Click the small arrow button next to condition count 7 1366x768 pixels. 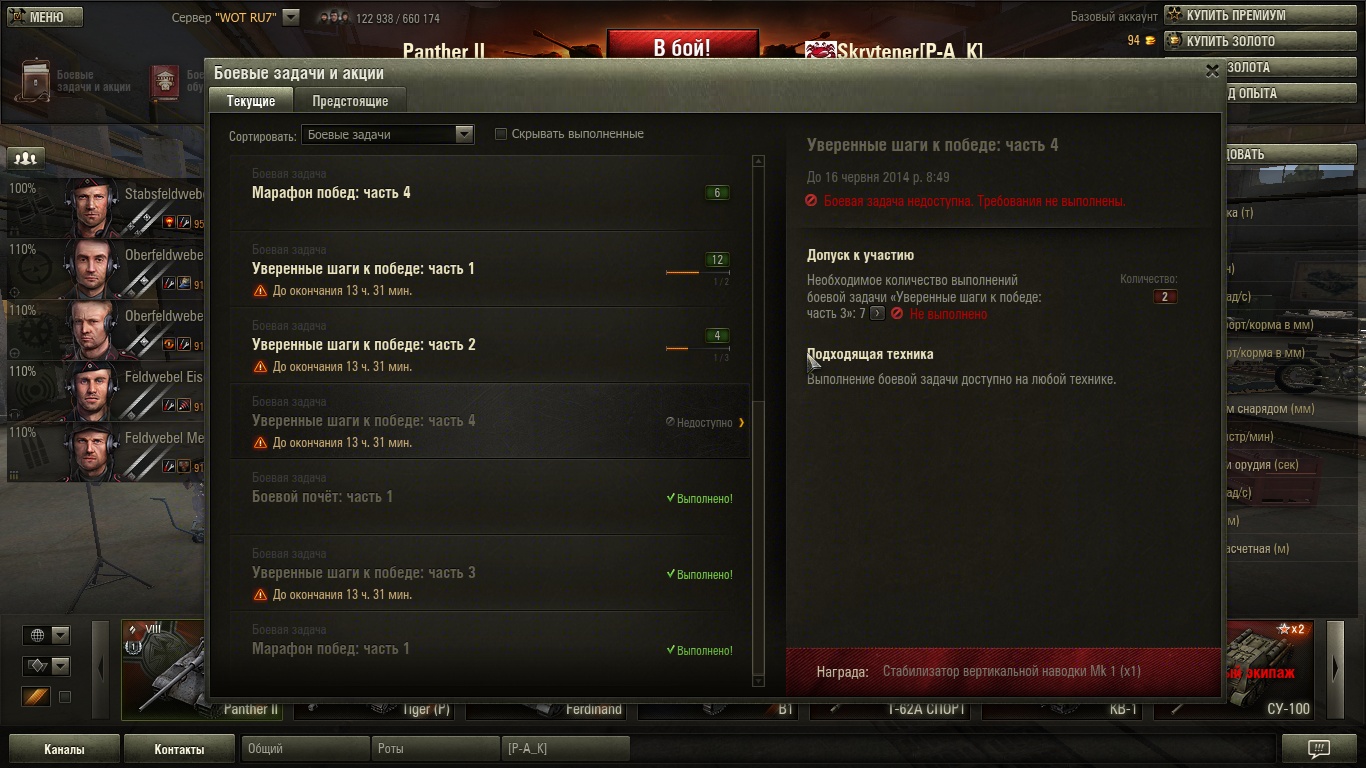877,314
